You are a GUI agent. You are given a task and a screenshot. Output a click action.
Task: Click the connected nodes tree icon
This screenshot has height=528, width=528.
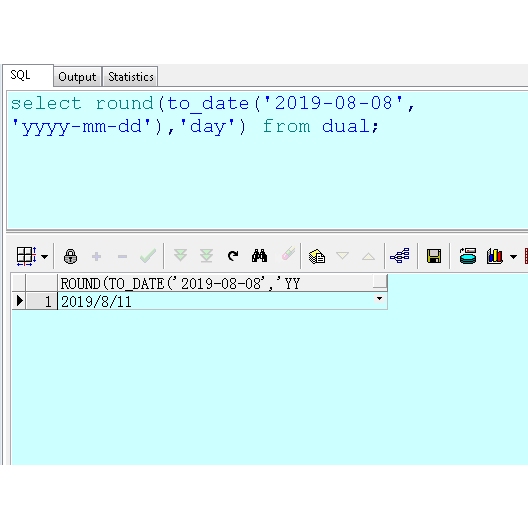pyautogui.click(x=400, y=256)
